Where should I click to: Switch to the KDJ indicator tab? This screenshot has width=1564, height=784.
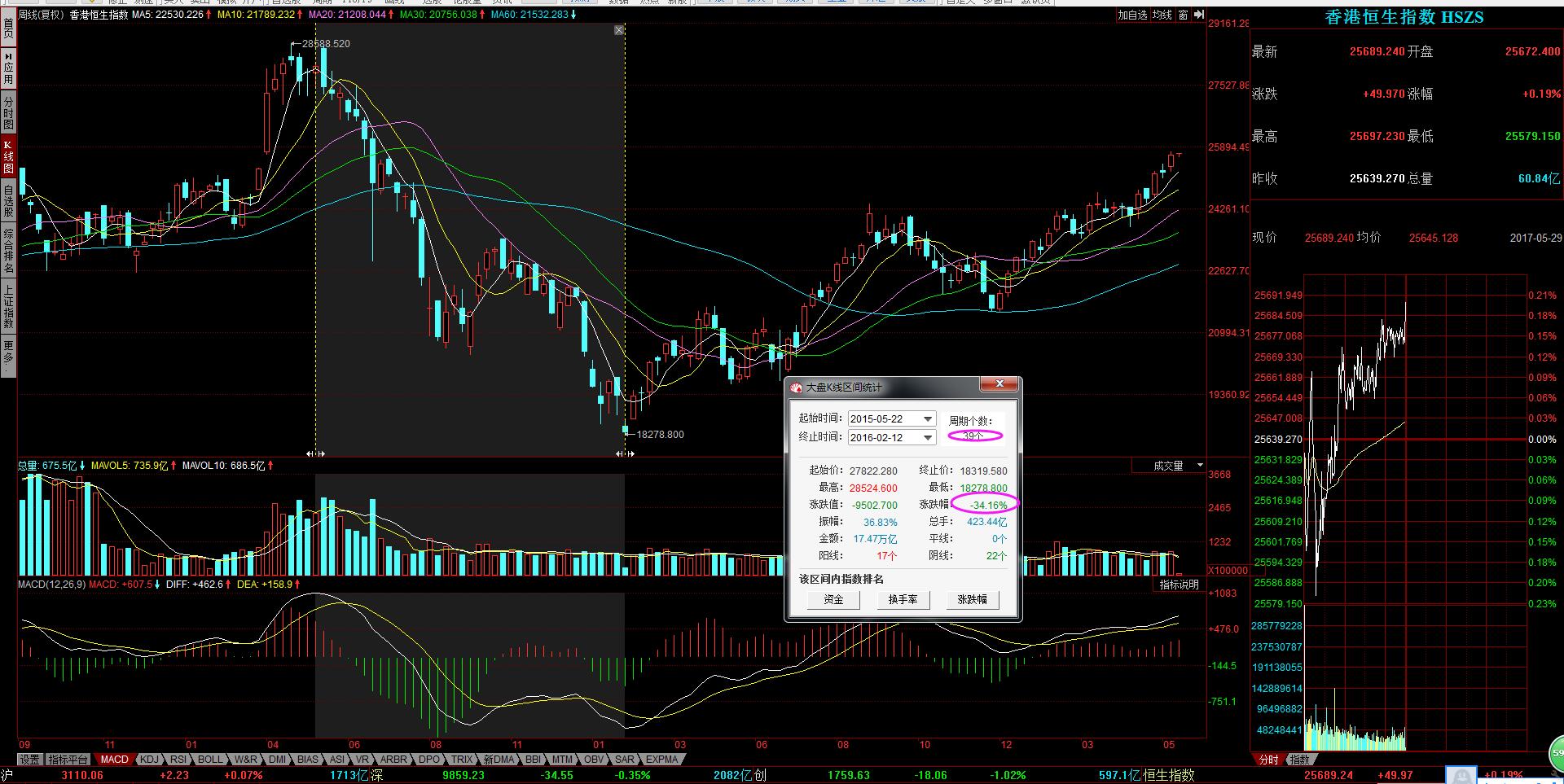pos(149,760)
